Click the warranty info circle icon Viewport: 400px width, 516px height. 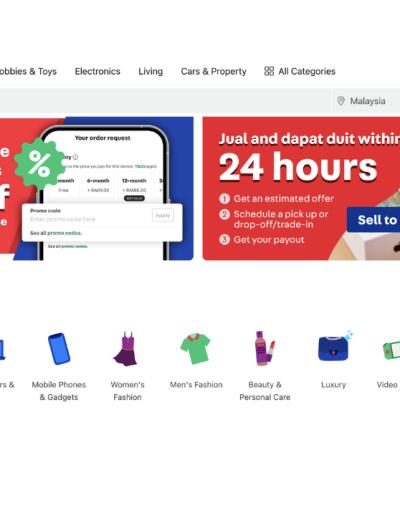(75, 157)
